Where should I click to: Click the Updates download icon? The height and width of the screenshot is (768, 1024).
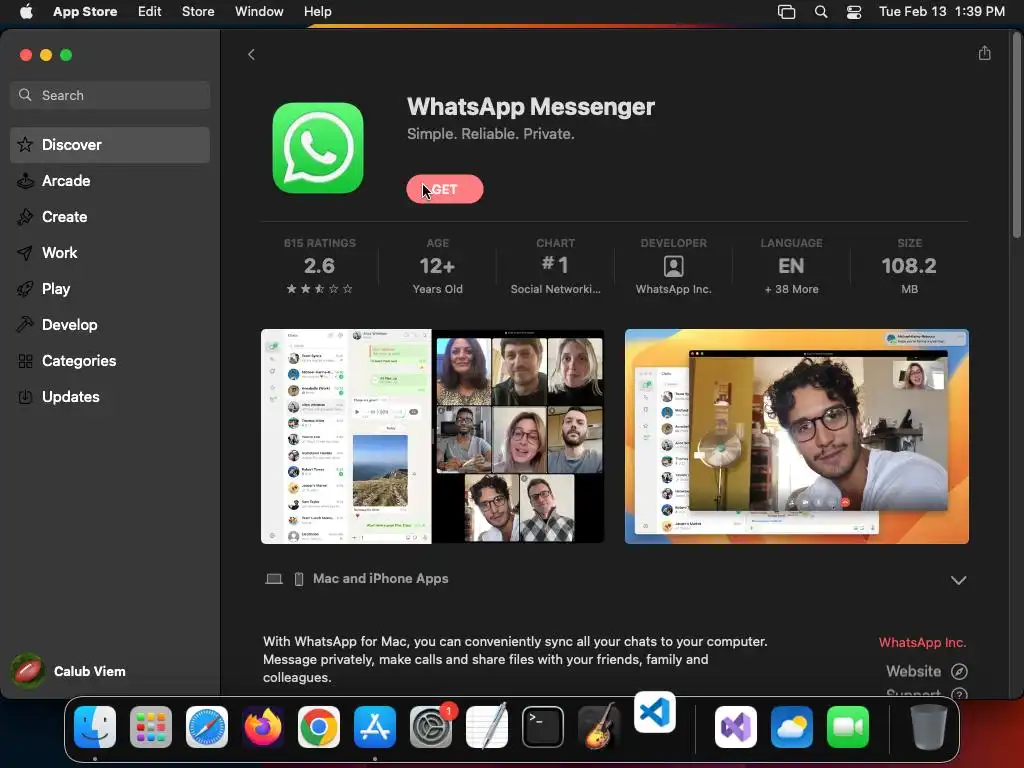(25, 396)
